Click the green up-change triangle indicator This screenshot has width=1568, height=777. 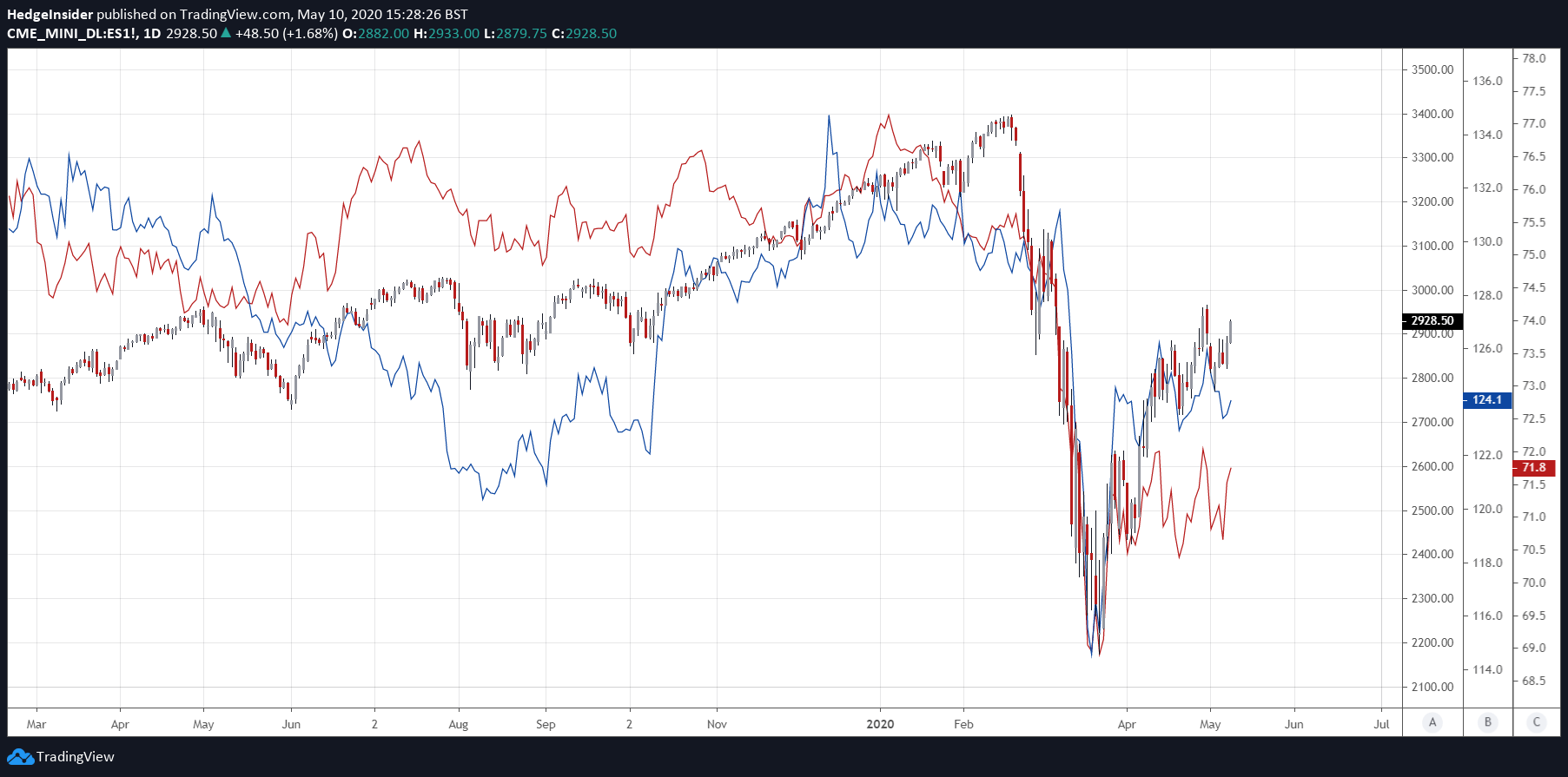226,33
